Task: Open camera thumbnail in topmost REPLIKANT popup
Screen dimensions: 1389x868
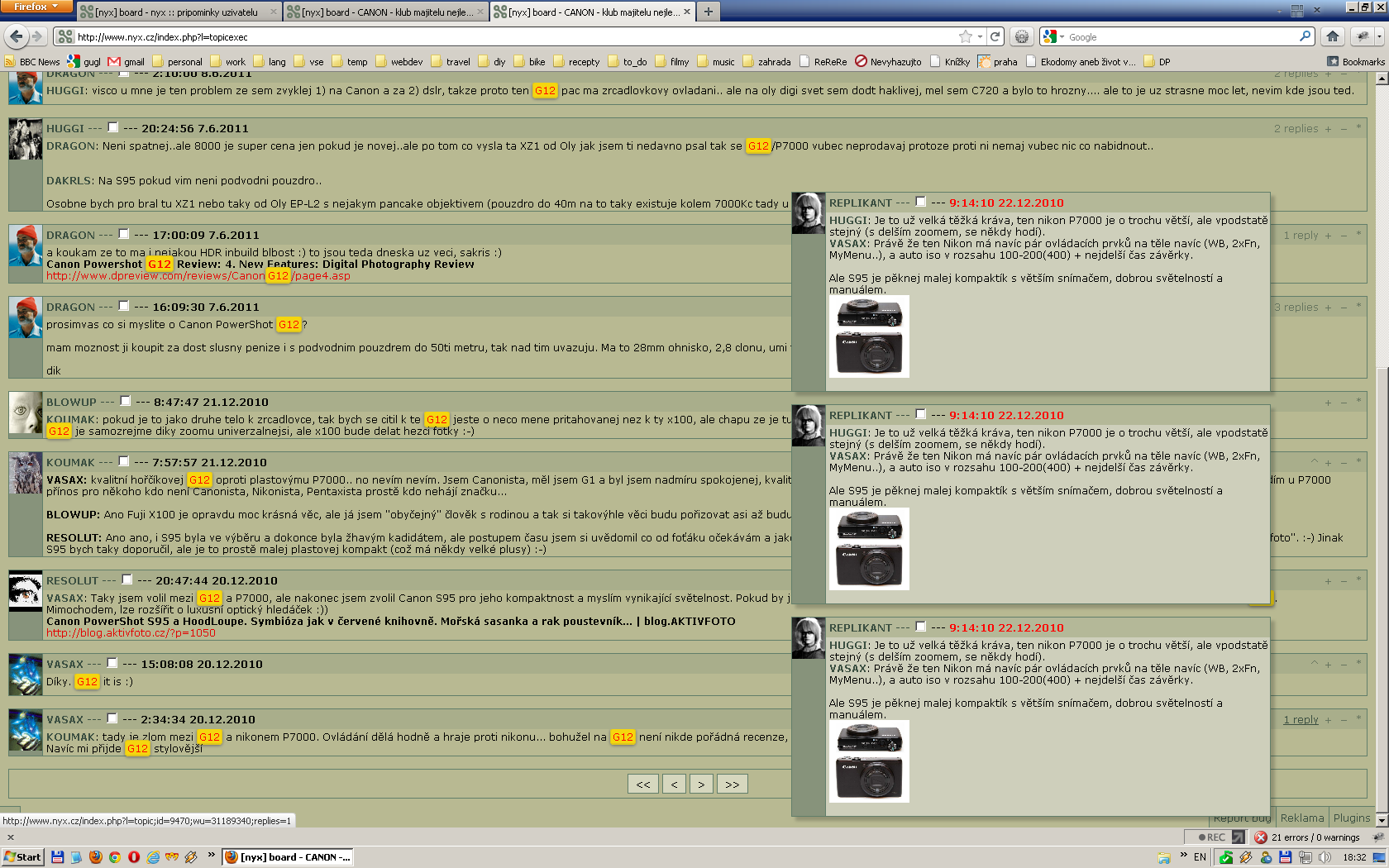Action: pyautogui.click(x=869, y=336)
